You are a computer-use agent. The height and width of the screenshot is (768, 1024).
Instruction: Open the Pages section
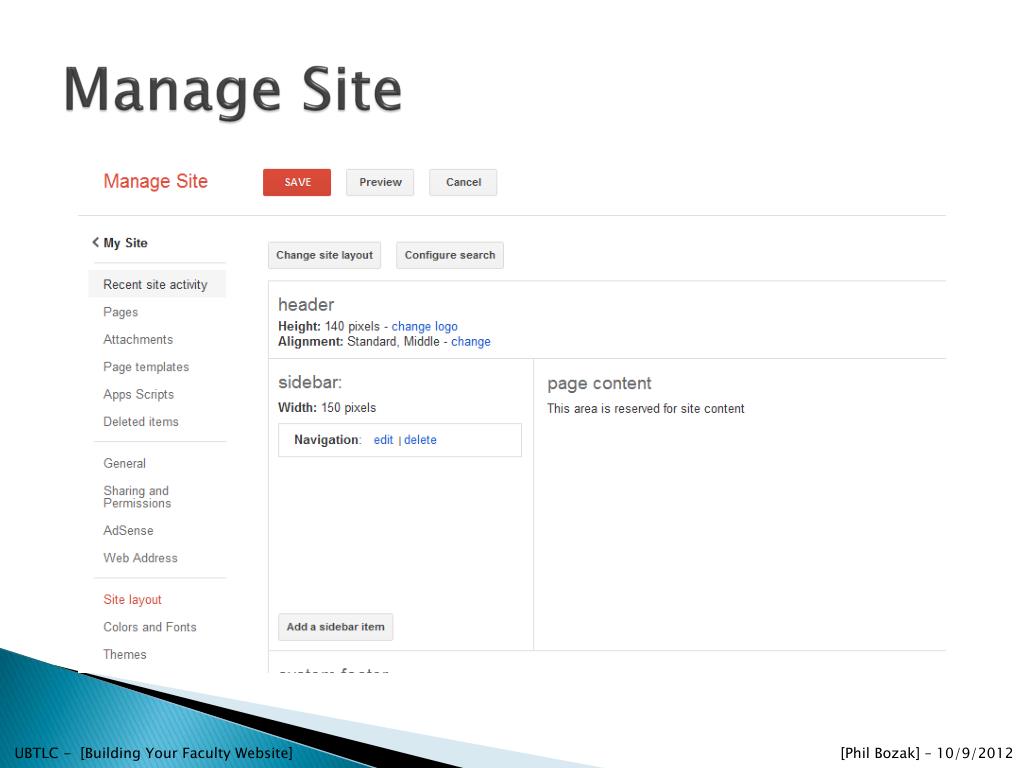click(x=121, y=312)
